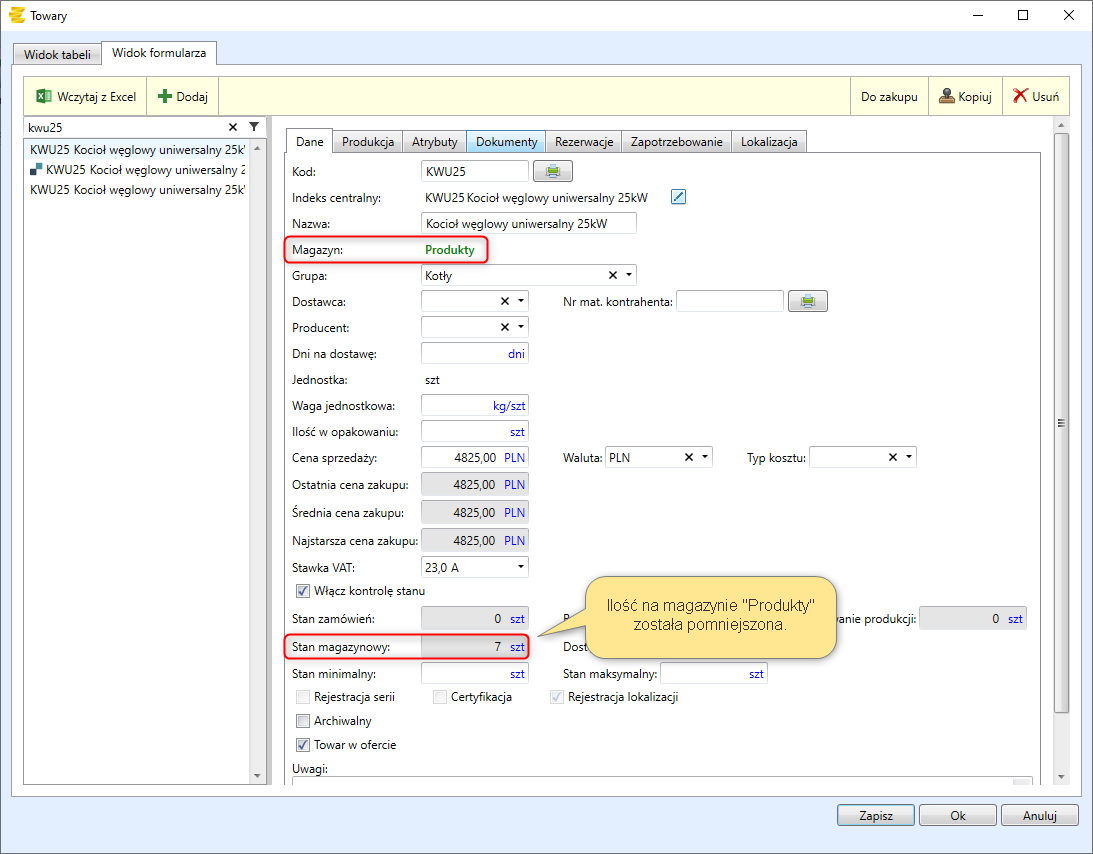Viewport: 1093px width, 854px height.
Task: Clear the kwu25 search text with X
Action: coord(233,127)
